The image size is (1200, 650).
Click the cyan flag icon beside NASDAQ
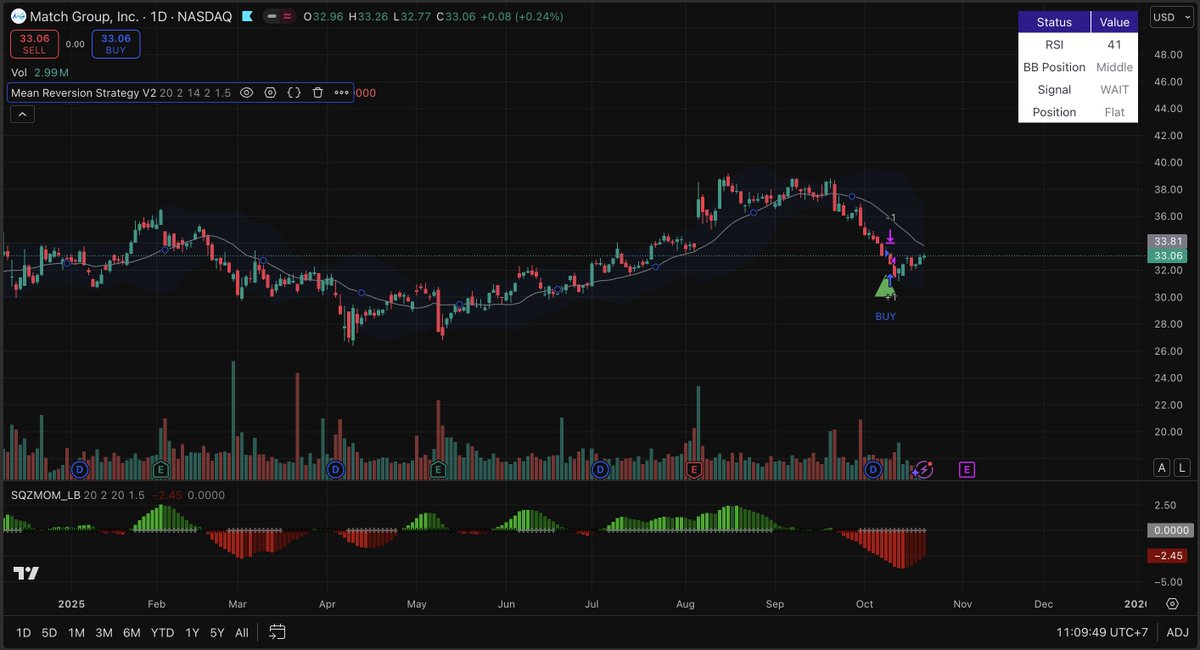click(x=247, y=17)
